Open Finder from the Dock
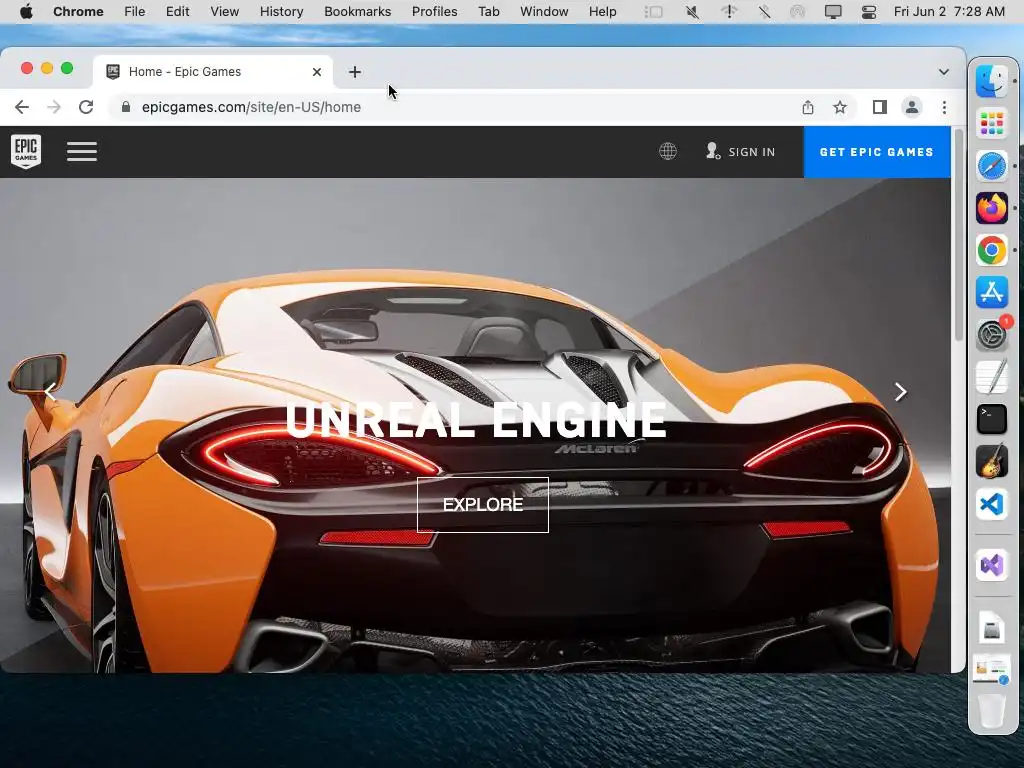1024x768 pixels. (991, 81)
